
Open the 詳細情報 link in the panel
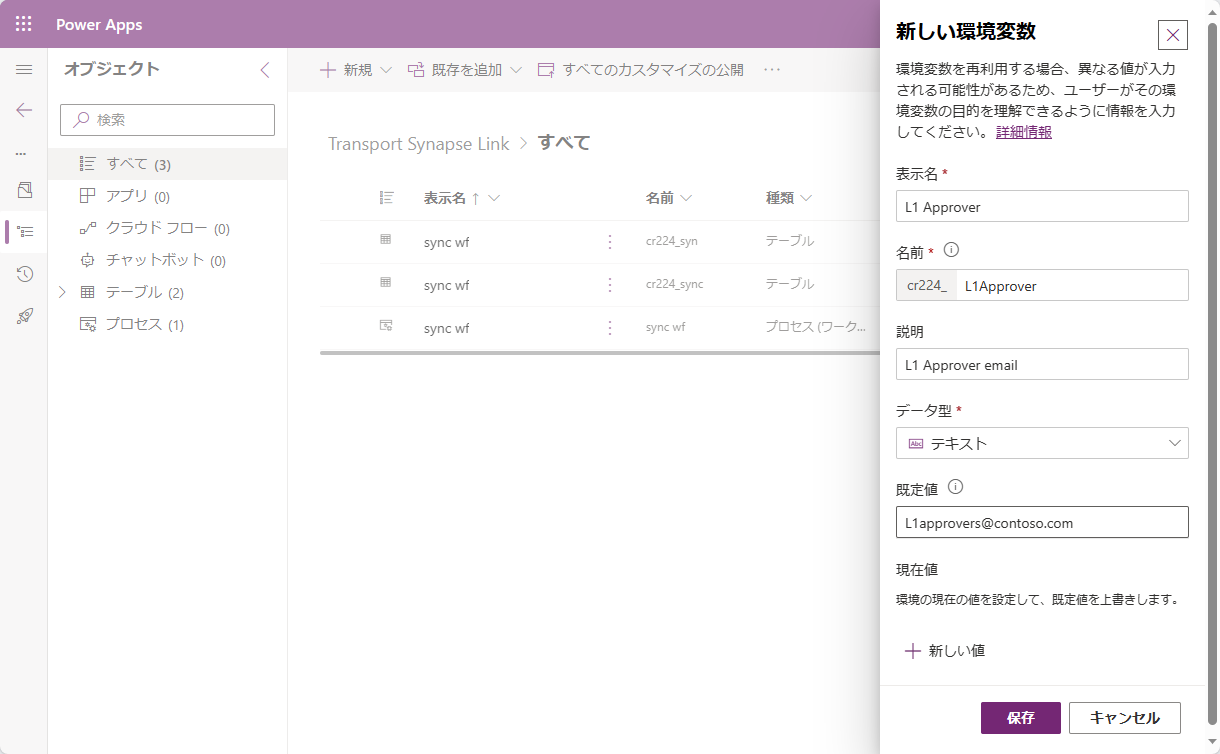pyautogui.click(x=1023, y=130)
